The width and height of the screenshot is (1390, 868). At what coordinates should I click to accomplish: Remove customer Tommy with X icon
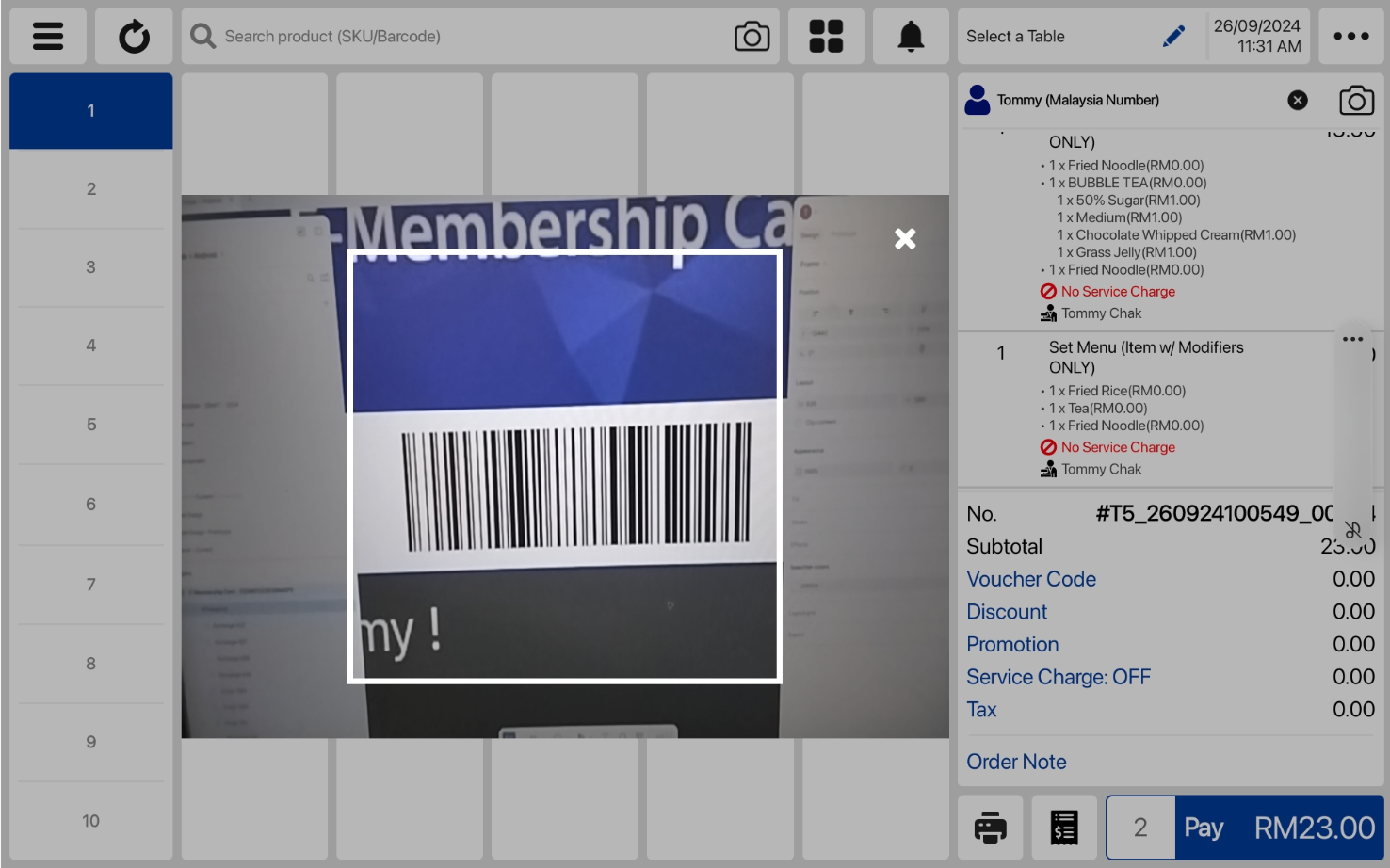(x=1298, y=101)
